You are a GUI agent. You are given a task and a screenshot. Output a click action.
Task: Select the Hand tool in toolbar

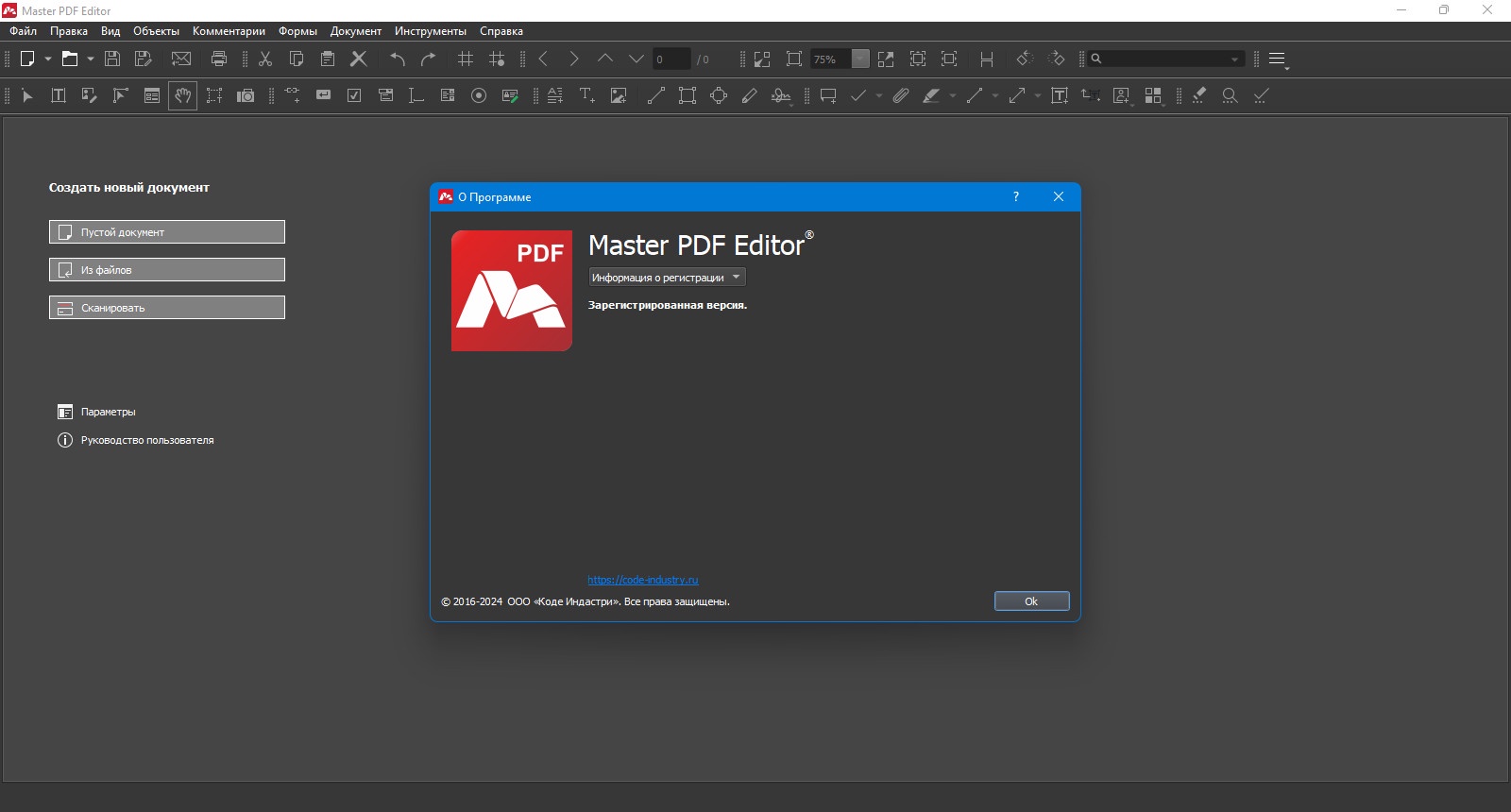(x=183, y=95)
